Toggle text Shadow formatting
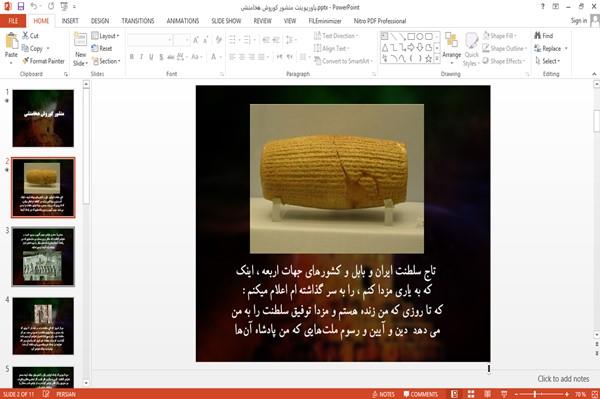 pyautogui.click(x=161, y=57)
